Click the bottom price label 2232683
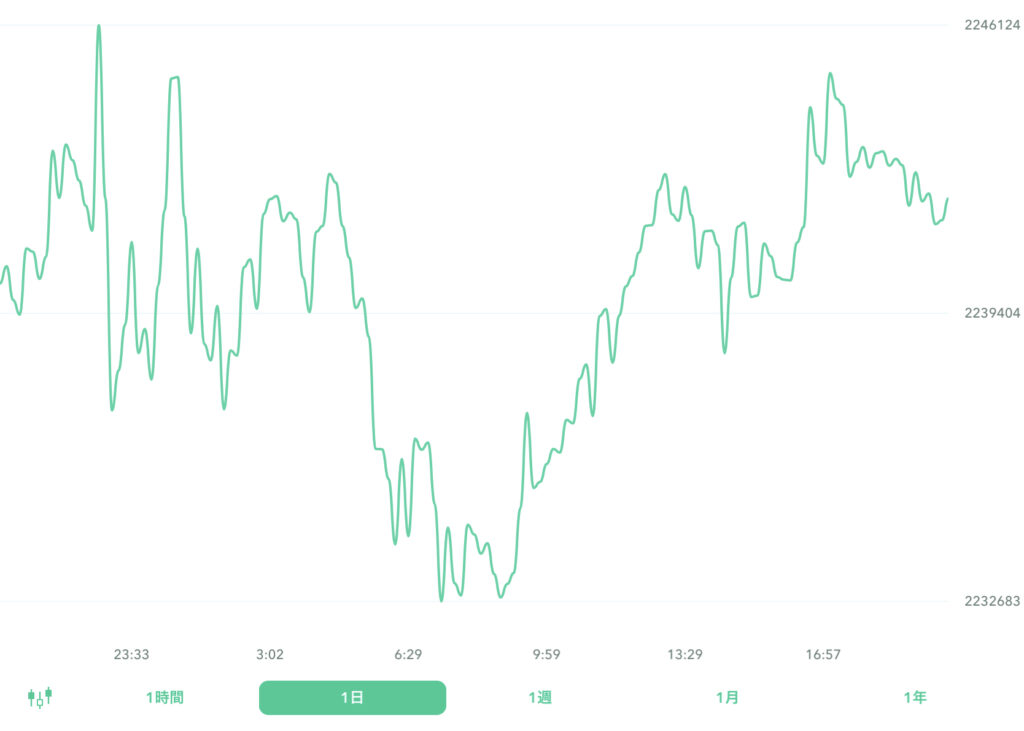Screen dimensions: 1024x731 [992, 601]
